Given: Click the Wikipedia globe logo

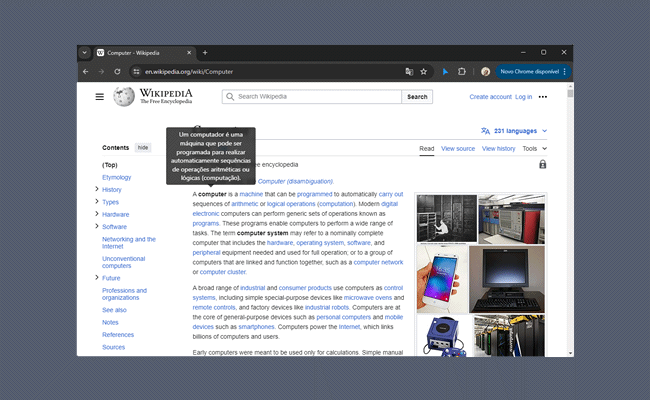Looking at the screenshot, I should tap(124, 97).
